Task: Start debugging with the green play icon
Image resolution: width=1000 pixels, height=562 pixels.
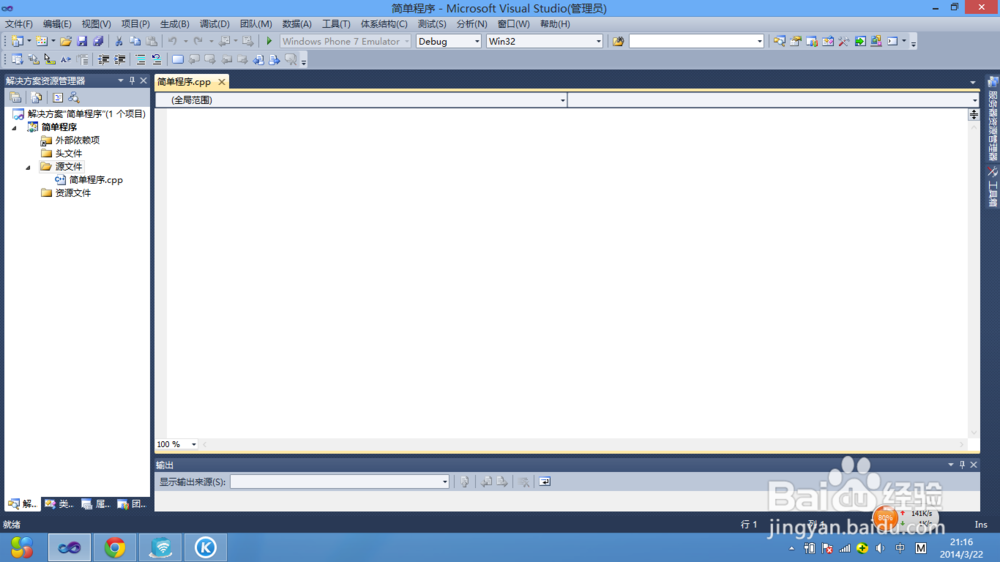Action: (269, 41)
